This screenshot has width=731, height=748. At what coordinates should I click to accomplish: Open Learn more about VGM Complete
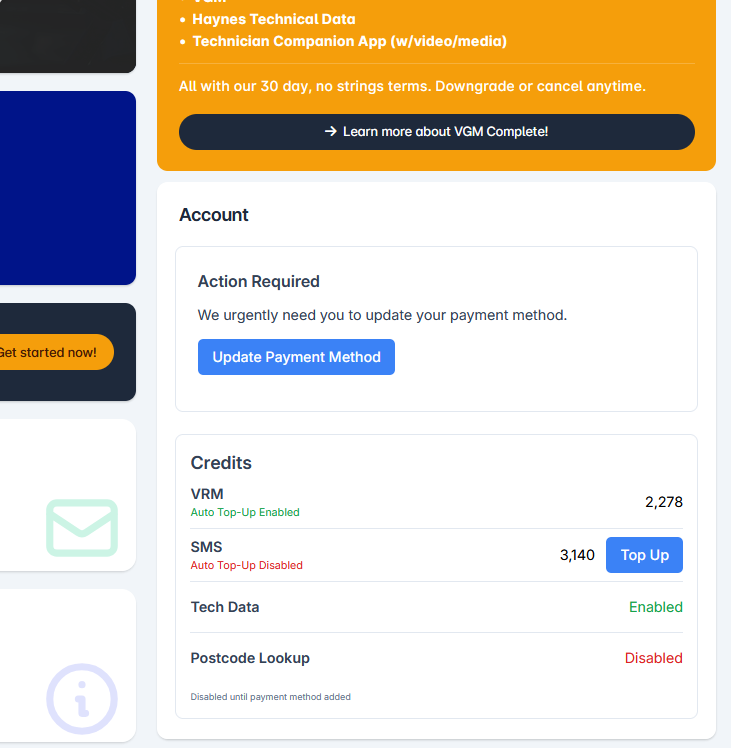[436, 132]
